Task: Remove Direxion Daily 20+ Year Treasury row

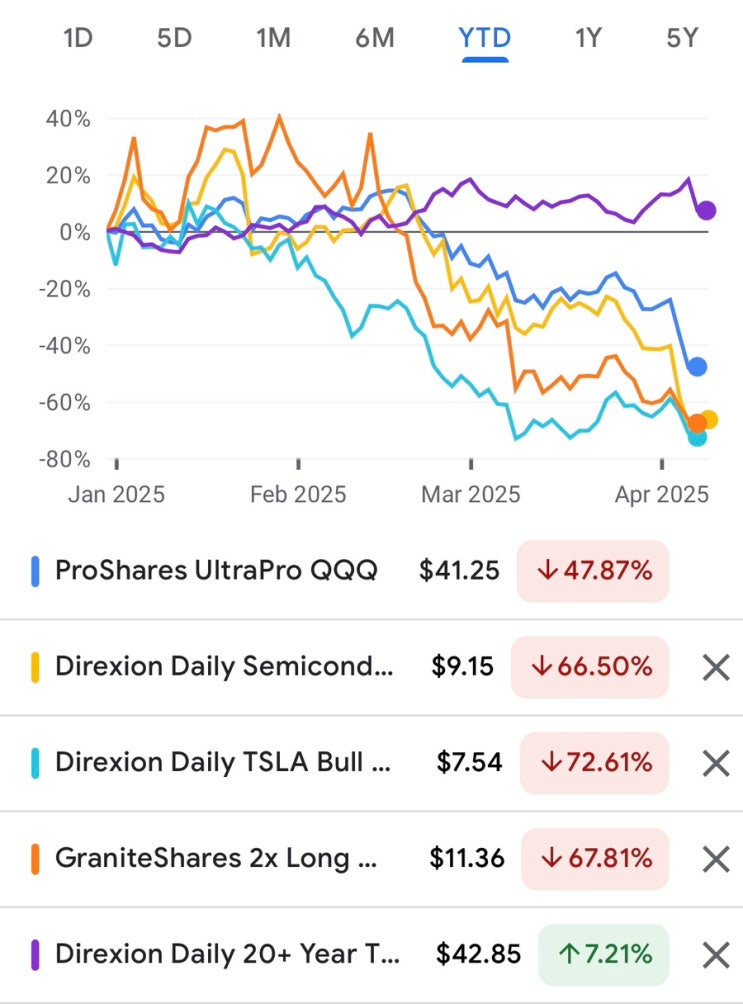Action: (x=715, y=955)
